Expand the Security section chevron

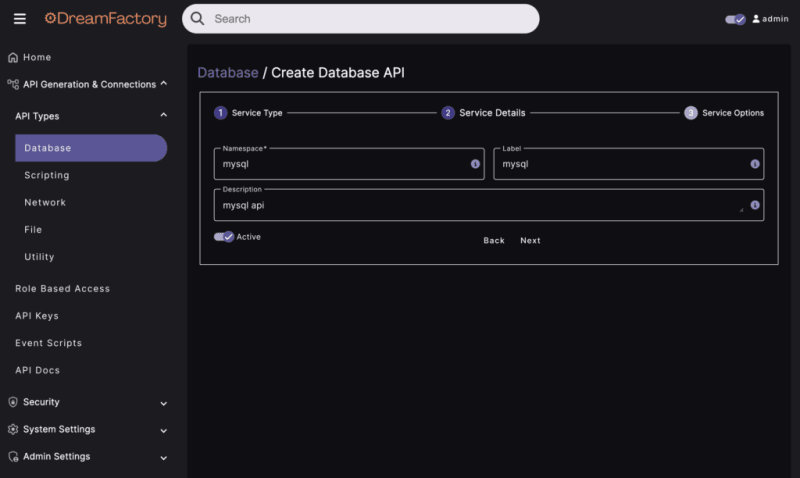(x=164, y=404)
